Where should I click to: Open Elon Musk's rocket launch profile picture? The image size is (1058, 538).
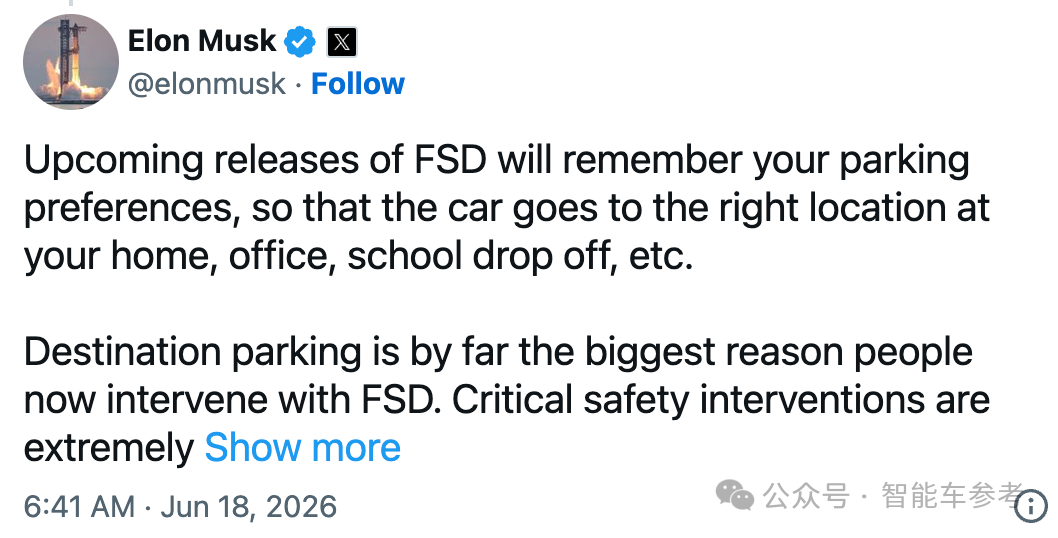pyautogui.click(x=71, y=61)
